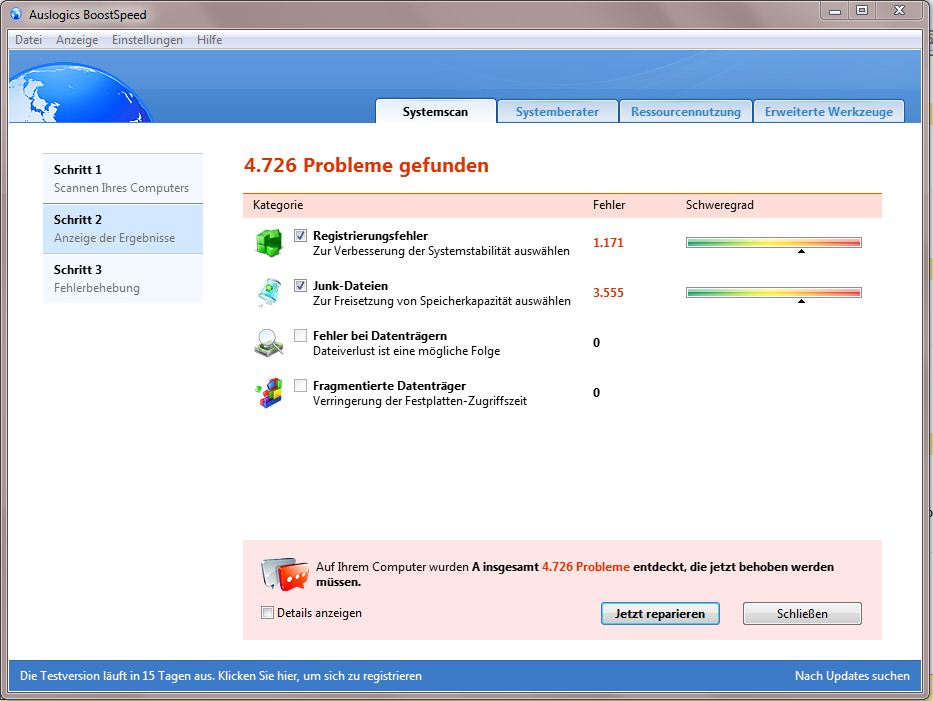This screenshot has width=933, height=701.
Task: Click the trial registration link in status bar
Action: 221,676
